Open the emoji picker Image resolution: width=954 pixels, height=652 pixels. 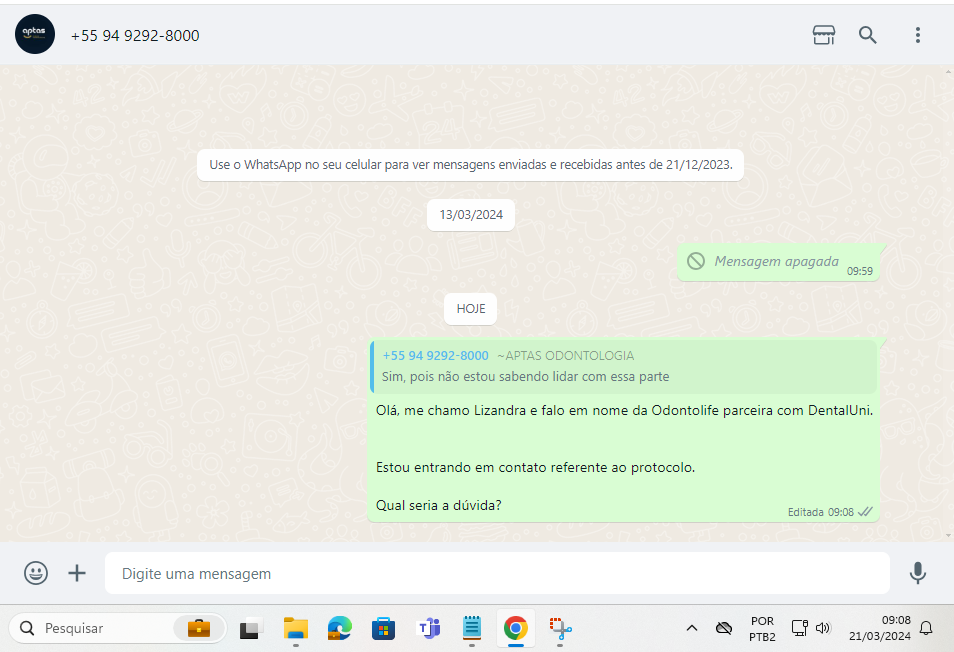click(36, 573)
